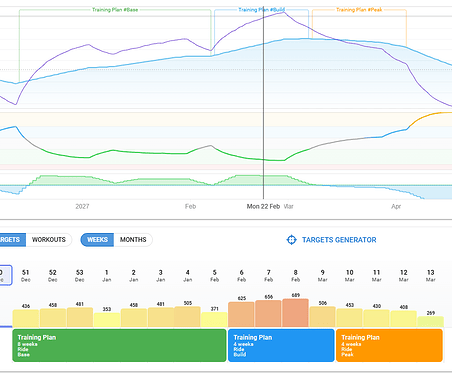The height and width of the screenshot is (375, 452).
Task: Select the week 2 Jan bar valued 458
Action: [x=134, y=318]
